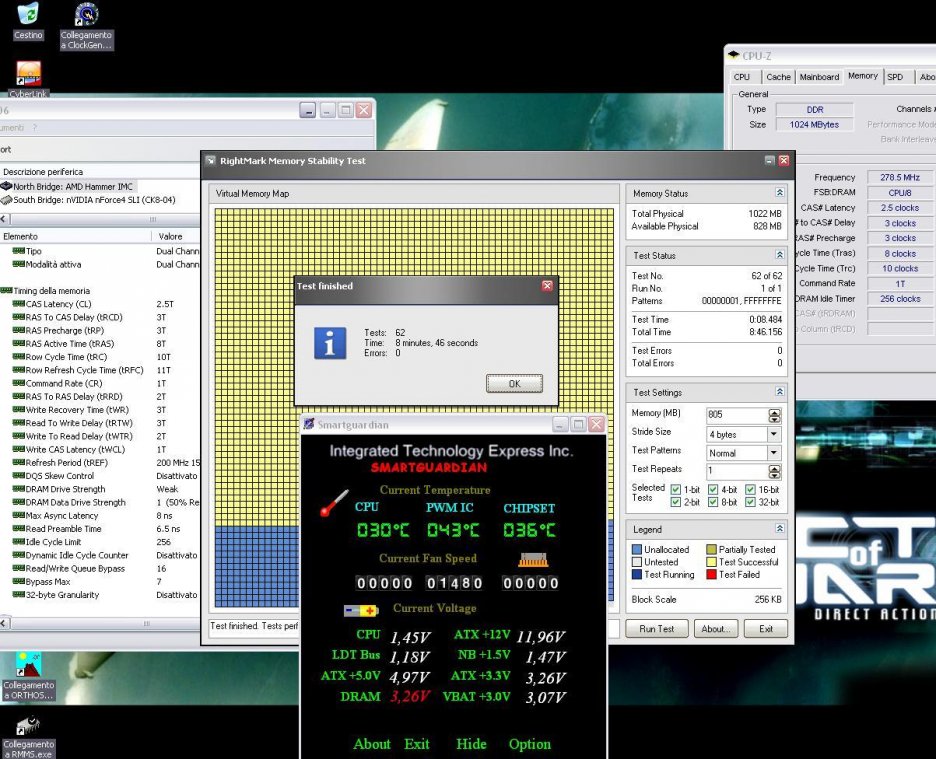Open the SPD tab in CPU-Z
This screenshot has width=936, height=759.
[x=895, y=77]
